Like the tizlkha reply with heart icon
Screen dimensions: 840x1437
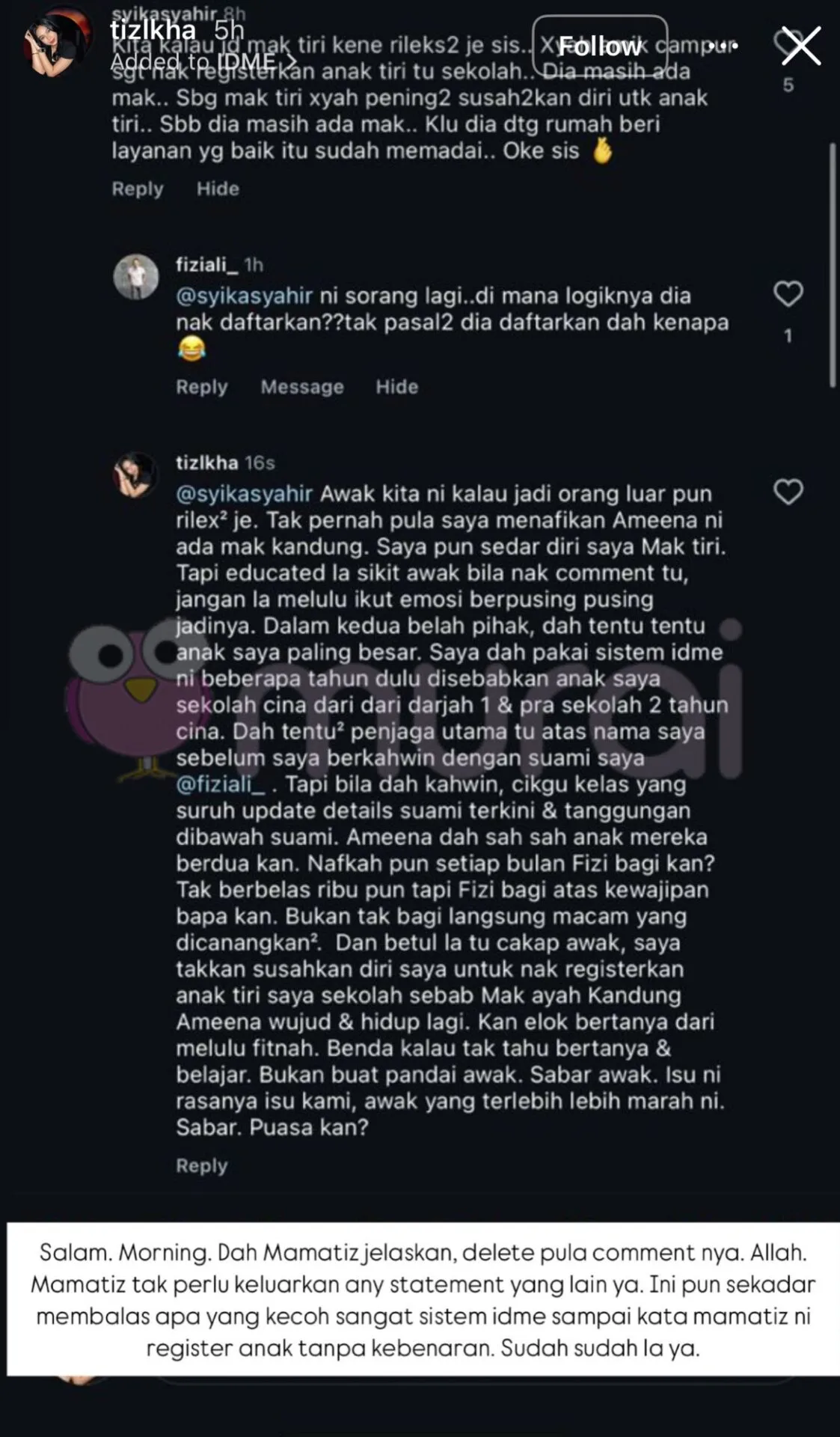788,492
